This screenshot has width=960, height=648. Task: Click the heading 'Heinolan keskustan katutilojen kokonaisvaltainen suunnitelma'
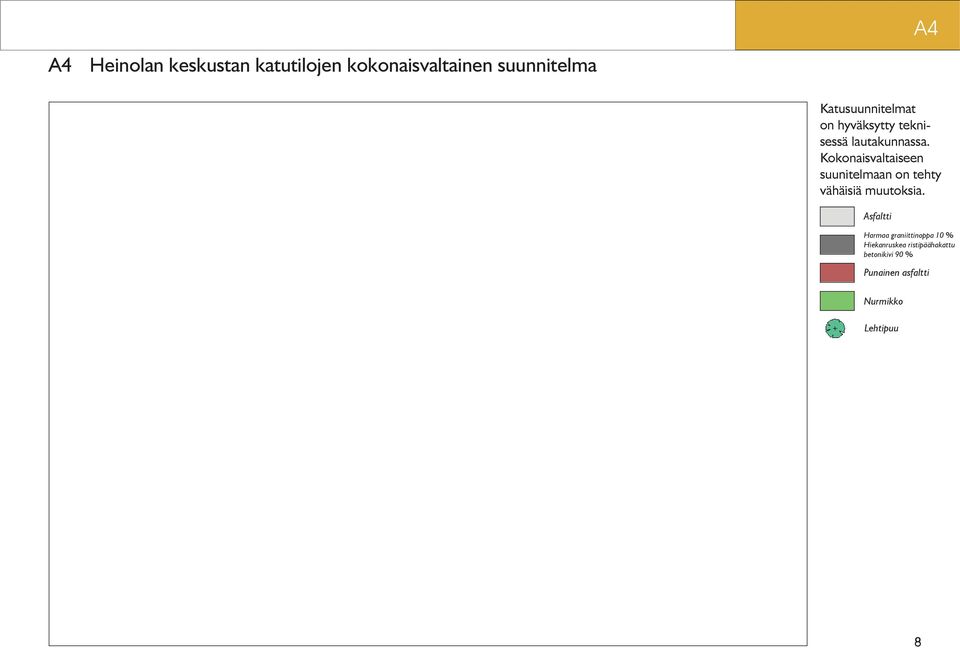pos(343,66)
